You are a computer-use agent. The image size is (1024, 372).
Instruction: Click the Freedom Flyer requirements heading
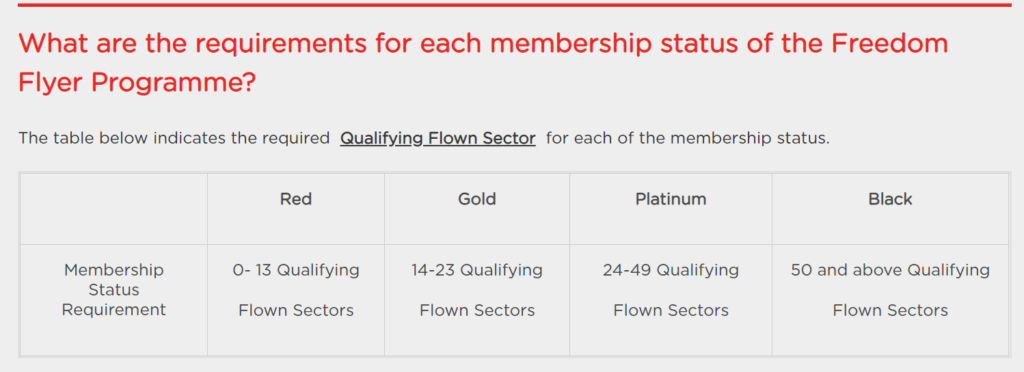483,63
